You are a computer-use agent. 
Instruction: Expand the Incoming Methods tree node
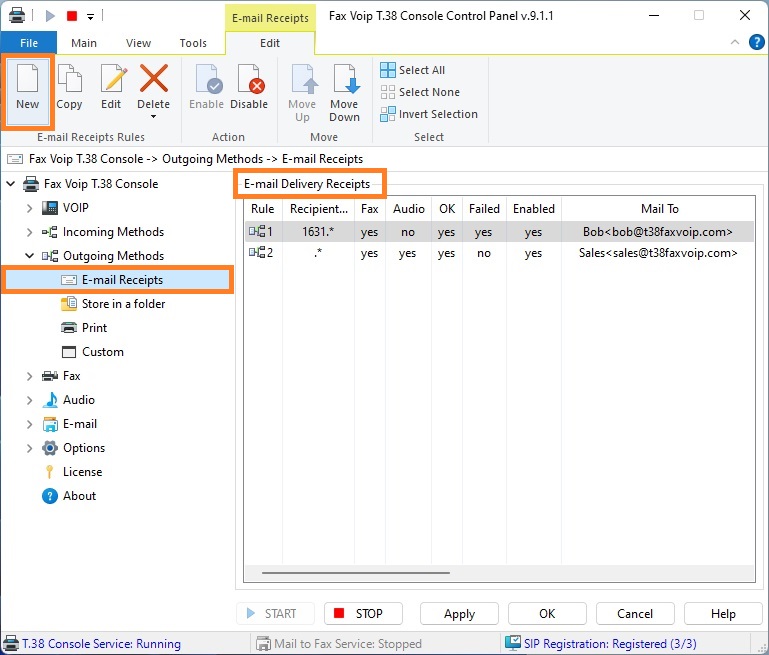click(x=29, y=232)
